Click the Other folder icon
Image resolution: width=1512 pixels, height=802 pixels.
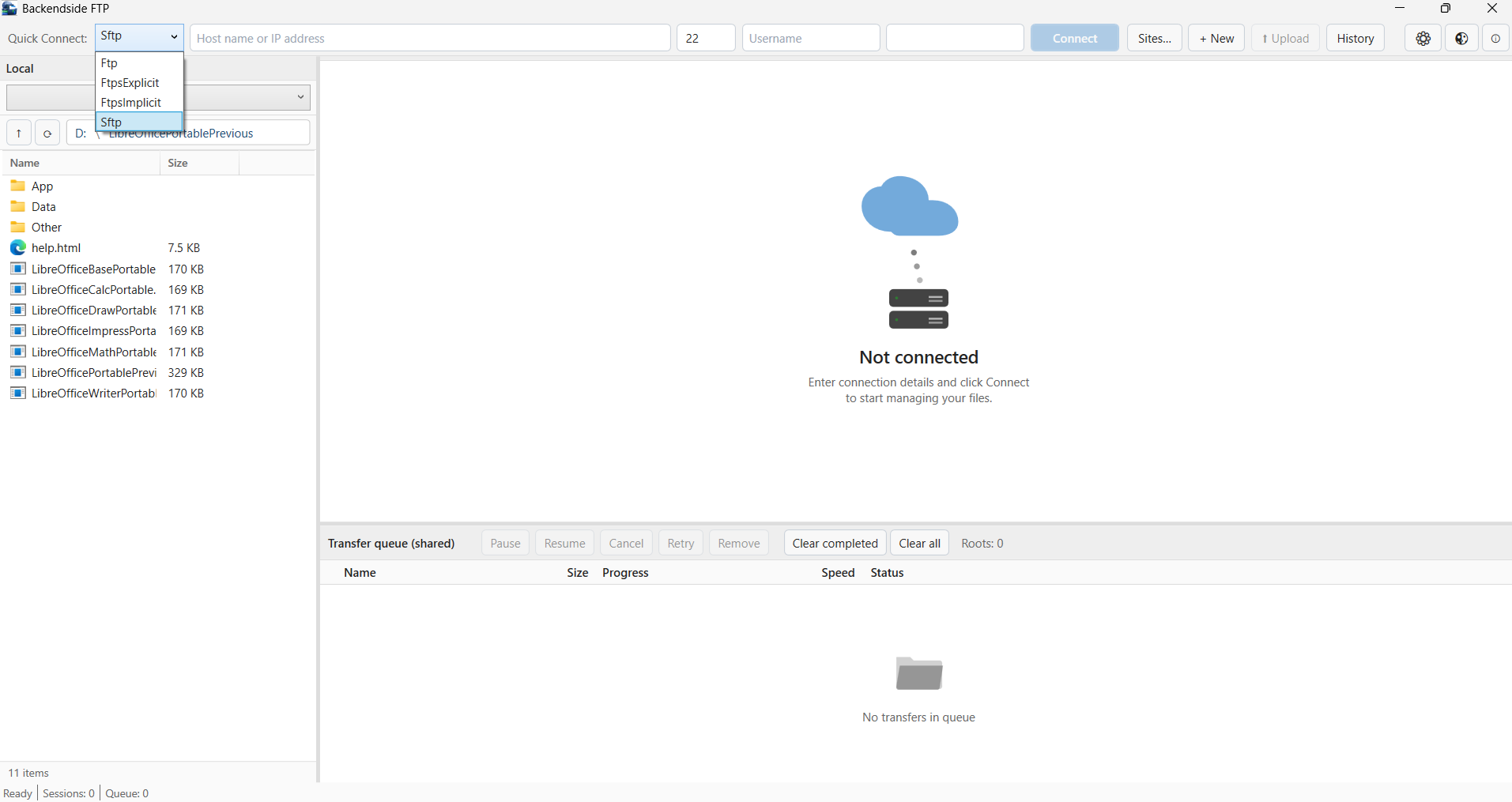click(x=18, y=227)
